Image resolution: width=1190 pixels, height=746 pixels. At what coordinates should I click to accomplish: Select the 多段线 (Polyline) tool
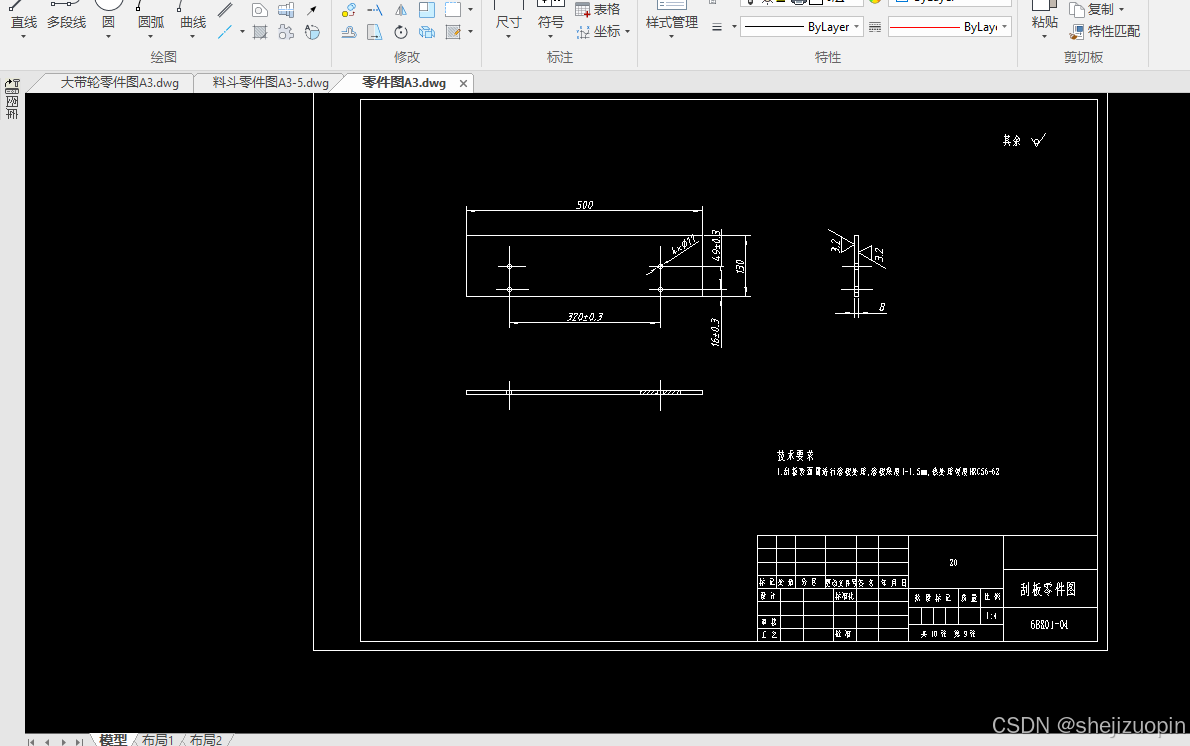point(66,15)
